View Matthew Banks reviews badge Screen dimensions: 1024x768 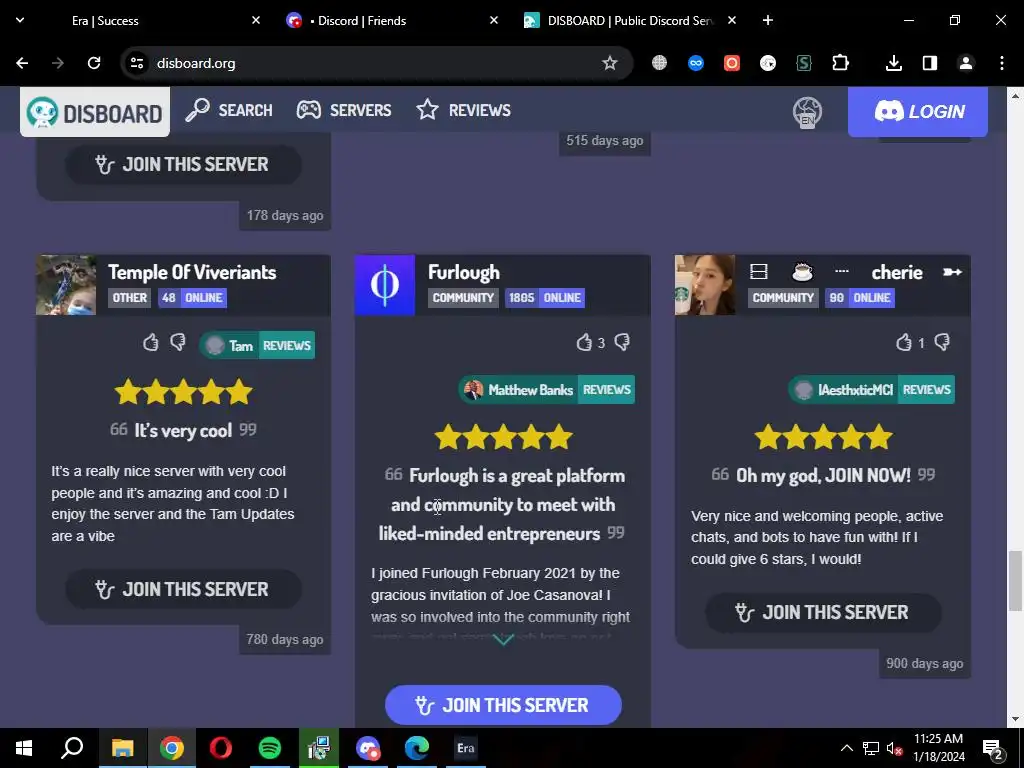547,390
